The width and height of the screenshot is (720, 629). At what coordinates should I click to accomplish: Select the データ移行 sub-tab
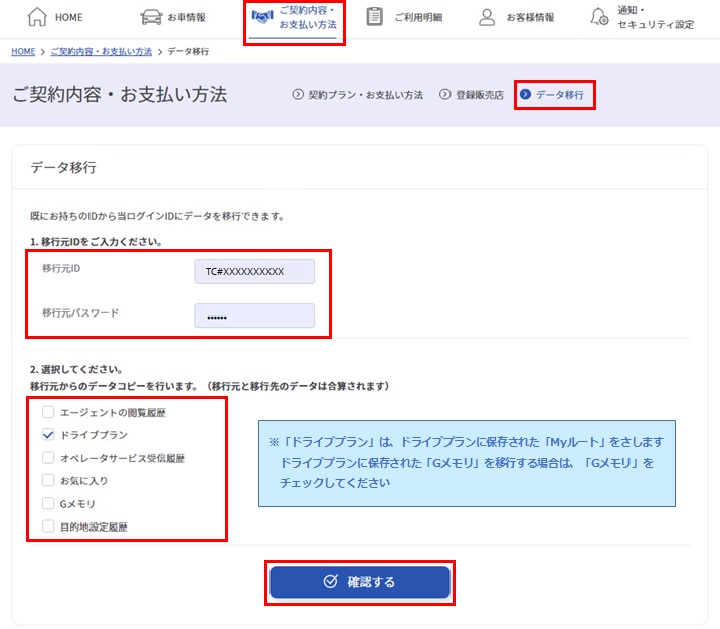point(552,95)
